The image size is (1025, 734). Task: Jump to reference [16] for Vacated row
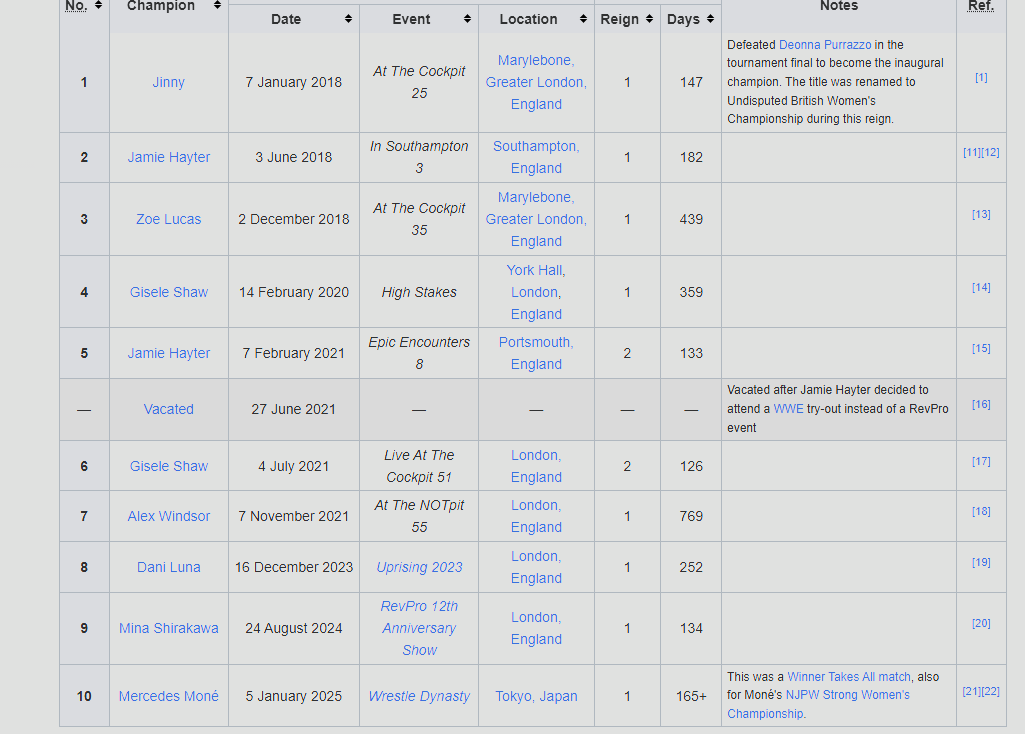[x=981, y=404]
